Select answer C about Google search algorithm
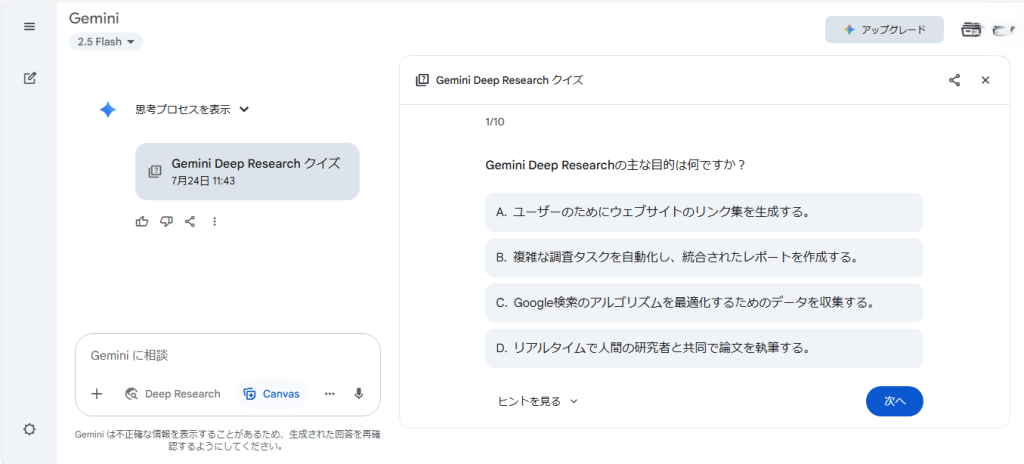This screenshot has width=1024, height=464. [x=703, y=302]
